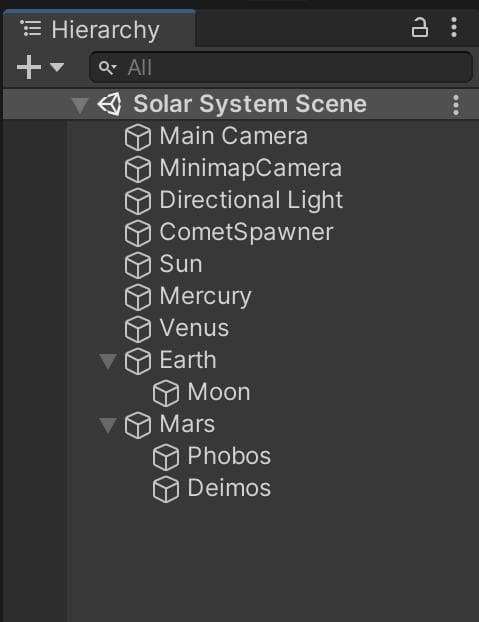Viewport: 479px width, 622px height.
Task: Select the Solar System Scene label
Action: [x=250, y=104]
